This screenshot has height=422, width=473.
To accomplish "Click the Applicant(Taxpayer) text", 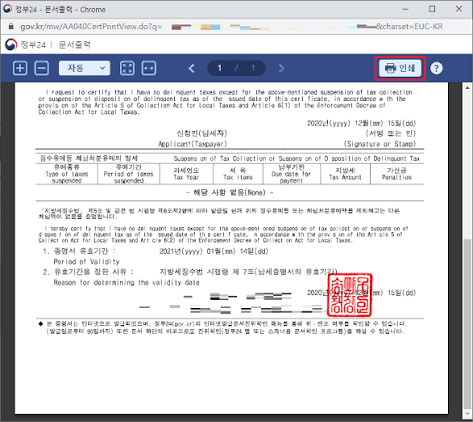I will pyautogui.click(x=193, y=144).
